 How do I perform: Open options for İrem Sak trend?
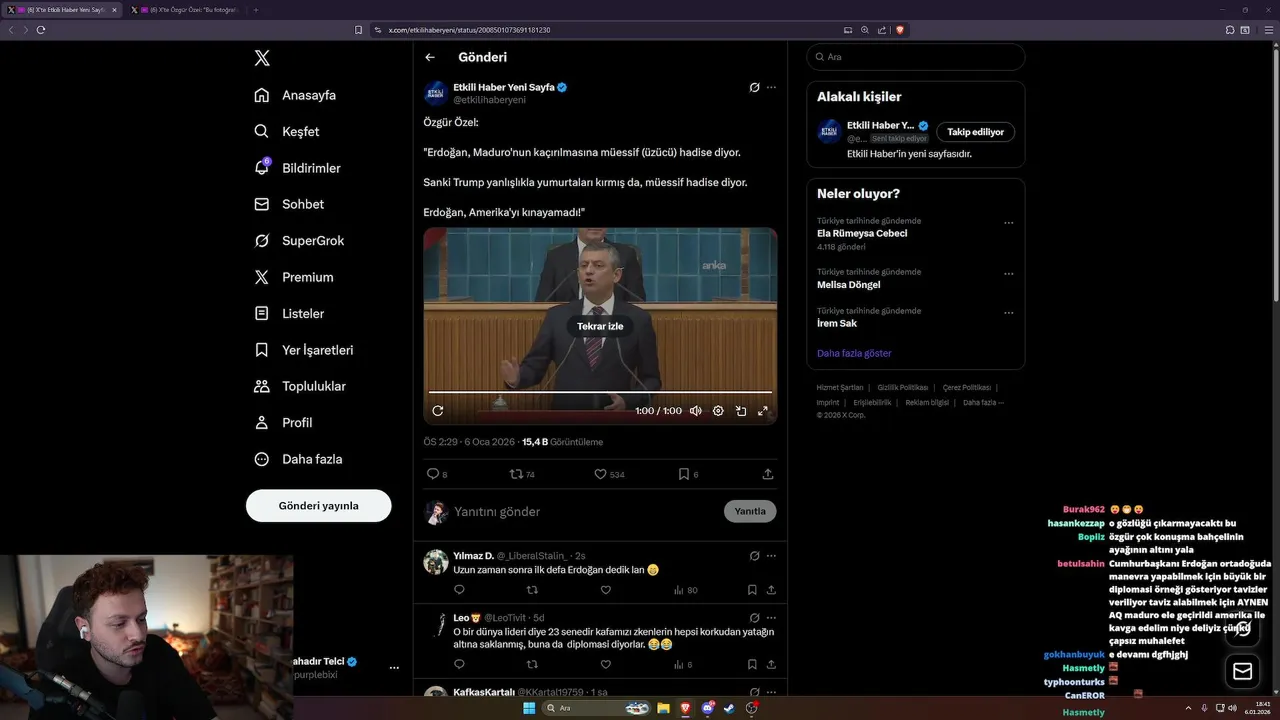[1008, 313]
